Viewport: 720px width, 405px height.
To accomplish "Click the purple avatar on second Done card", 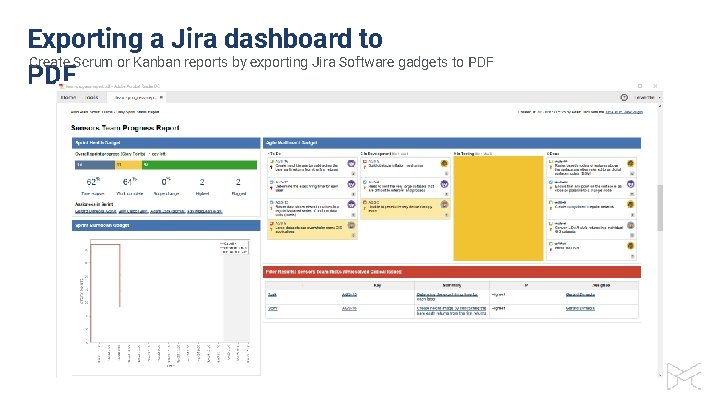I will point(631,184).
